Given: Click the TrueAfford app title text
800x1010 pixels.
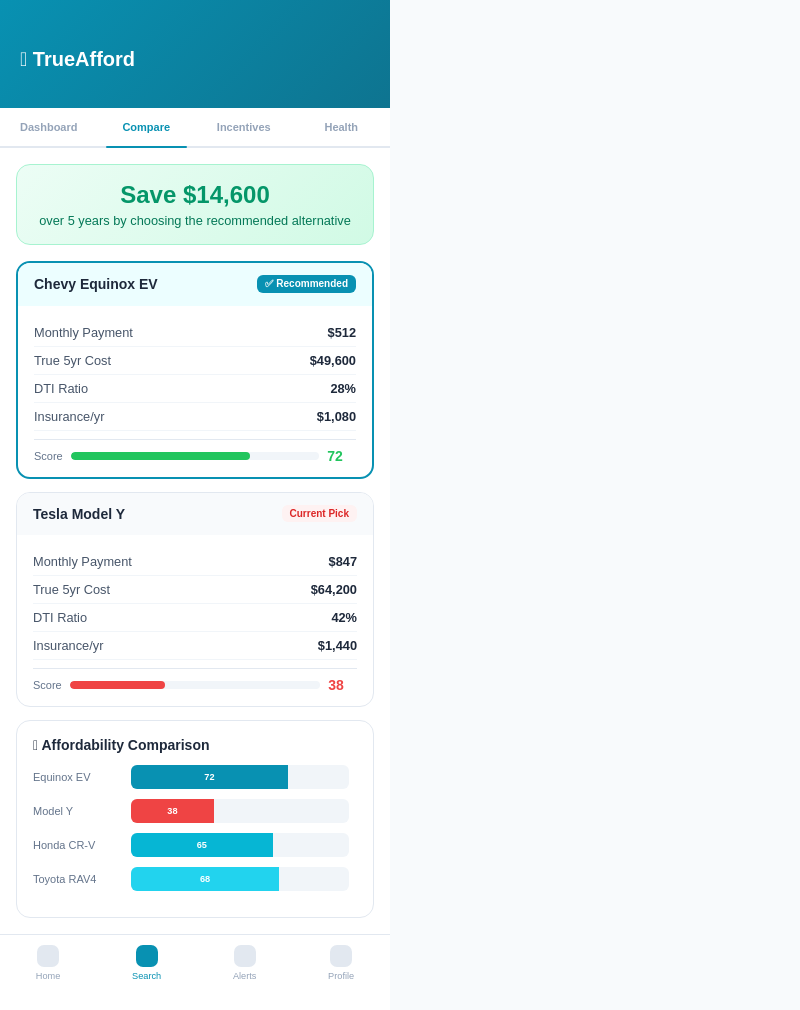Looking at the screenshot, I should coord(84,59).
